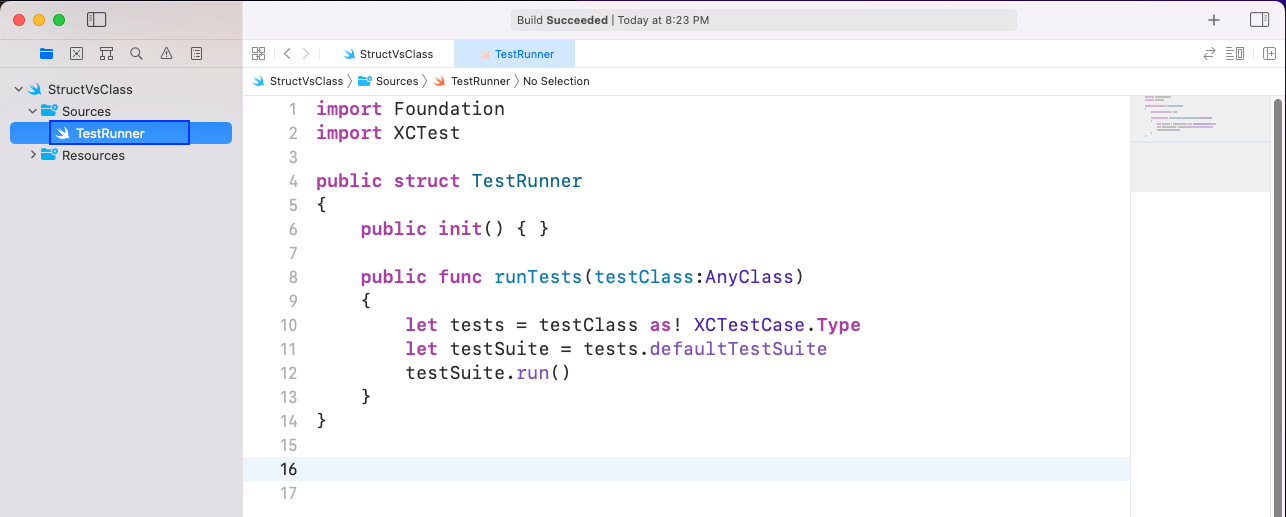Open the Find navigator magnifier icon
Screen dimensions: 1286x517
click(x=136, y=54)
